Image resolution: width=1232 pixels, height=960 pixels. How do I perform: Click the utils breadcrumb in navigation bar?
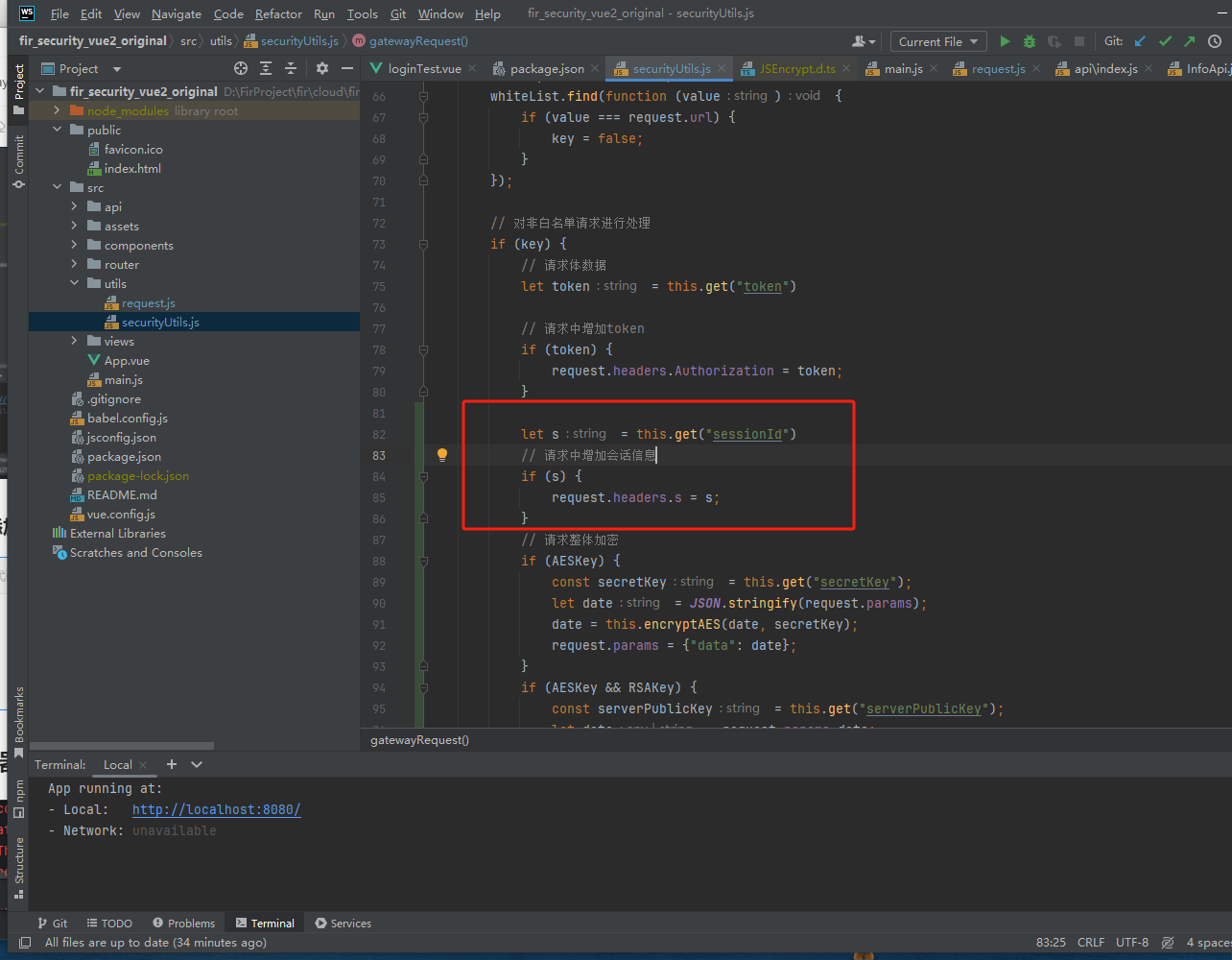tap(221, 41)
